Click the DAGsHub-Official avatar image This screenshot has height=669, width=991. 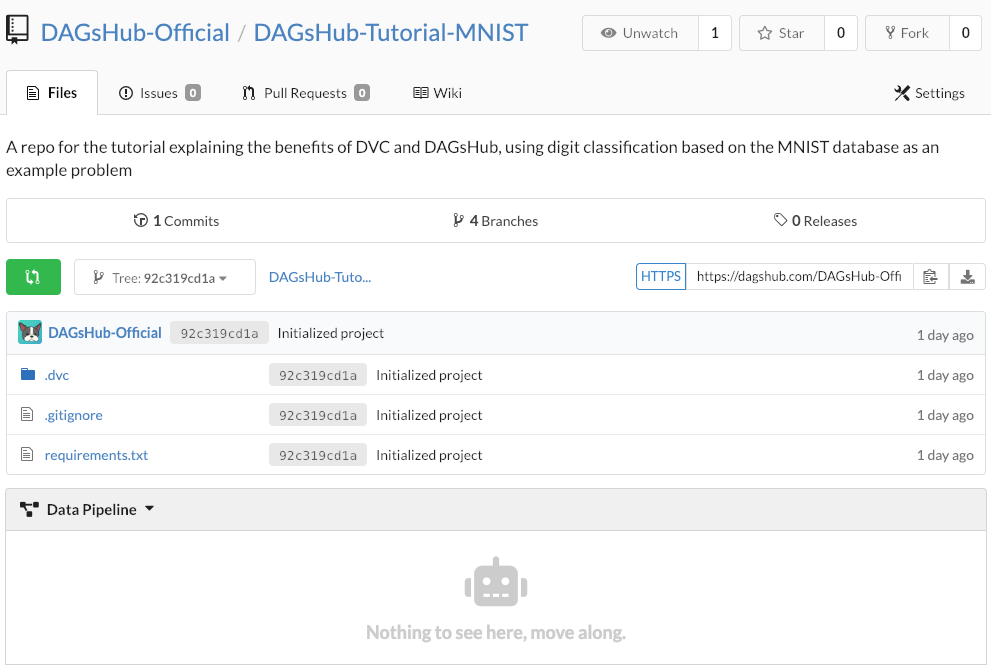coord(30,333)
